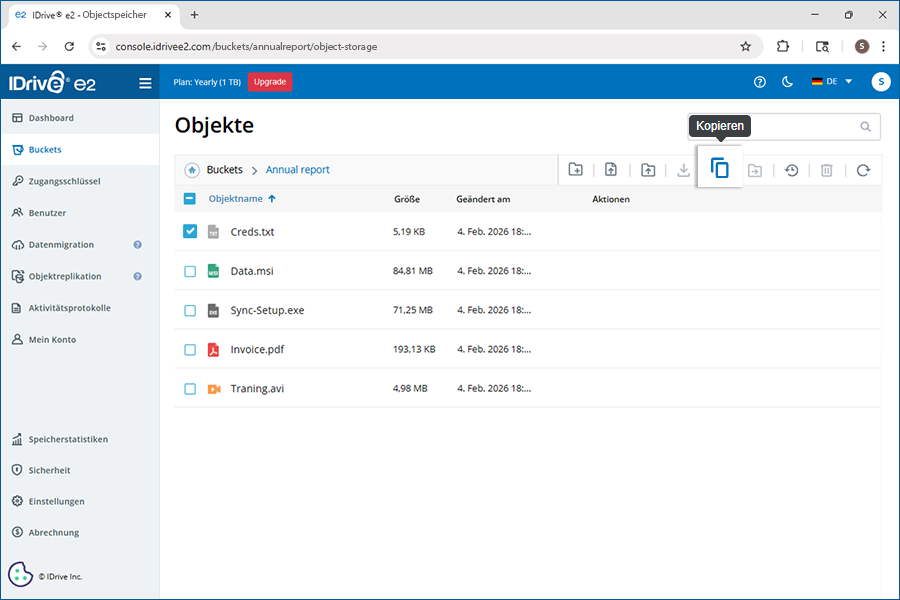Open Zugangsschlüssel in the sidebar
Viewport: 900px width, 600px height.
64,181
